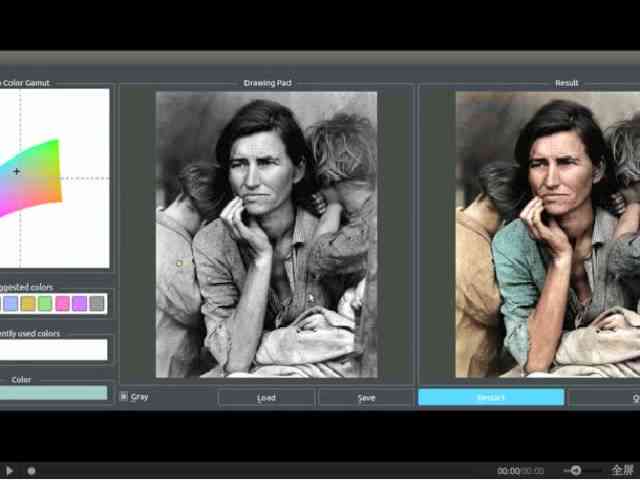The image size is (640, 480).
Task: Adjust the video volume slider knob
Action: point(576,471)
